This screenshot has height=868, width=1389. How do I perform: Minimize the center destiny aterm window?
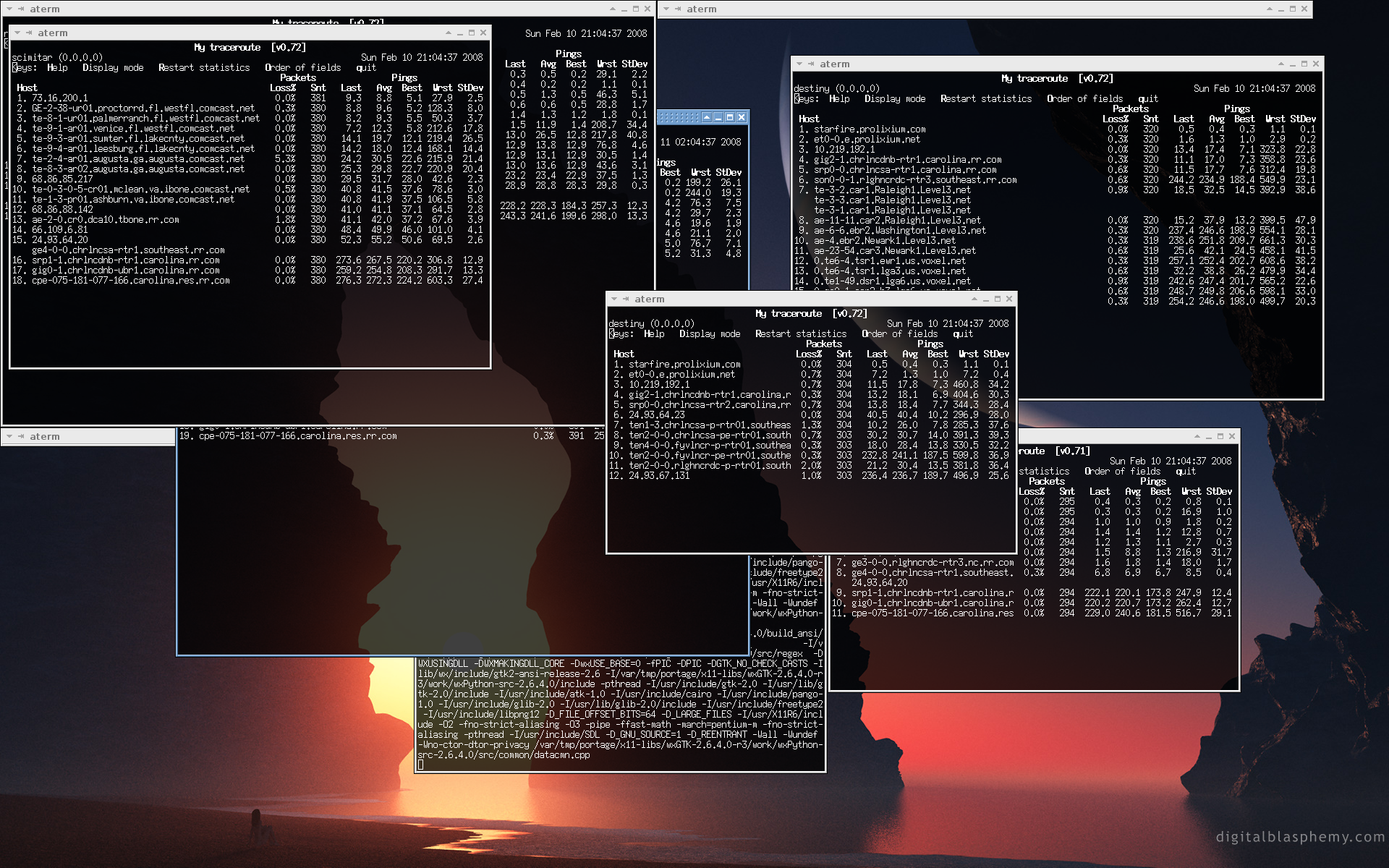[986, 299]
